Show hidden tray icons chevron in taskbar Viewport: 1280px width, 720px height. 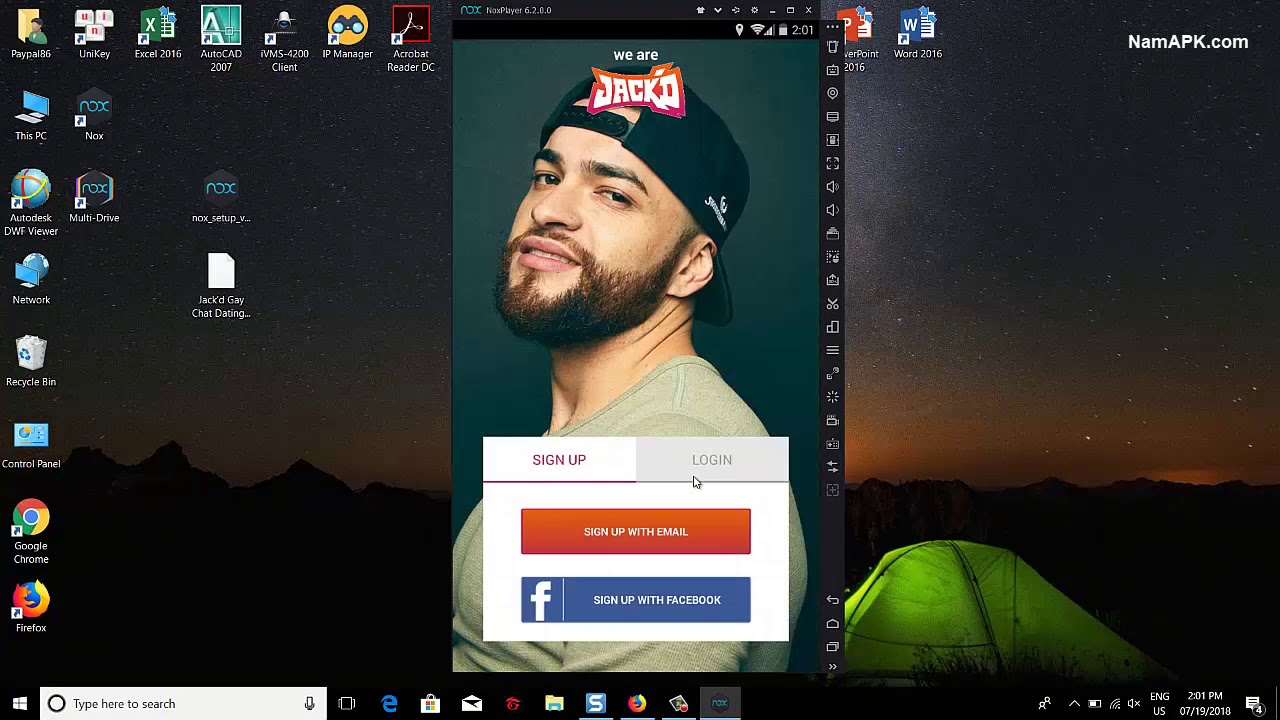(1074, 704)
